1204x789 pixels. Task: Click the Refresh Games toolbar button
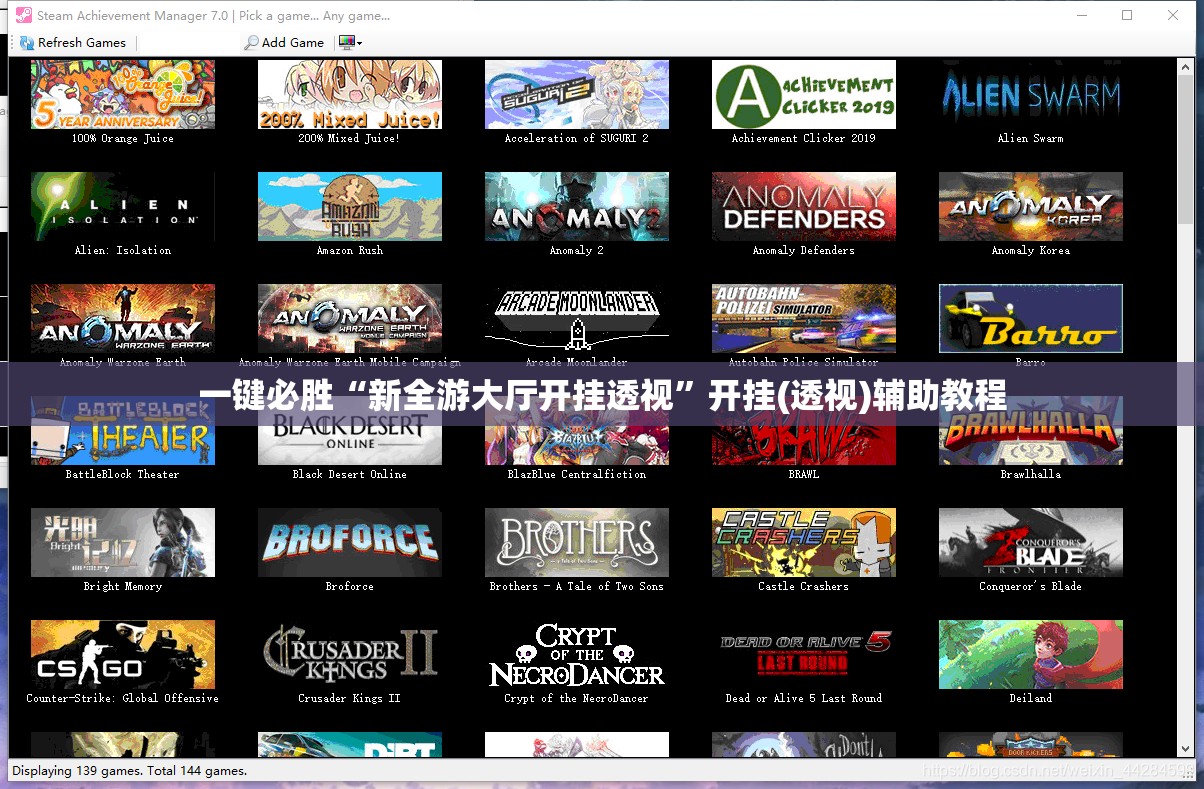pos(73,42)
